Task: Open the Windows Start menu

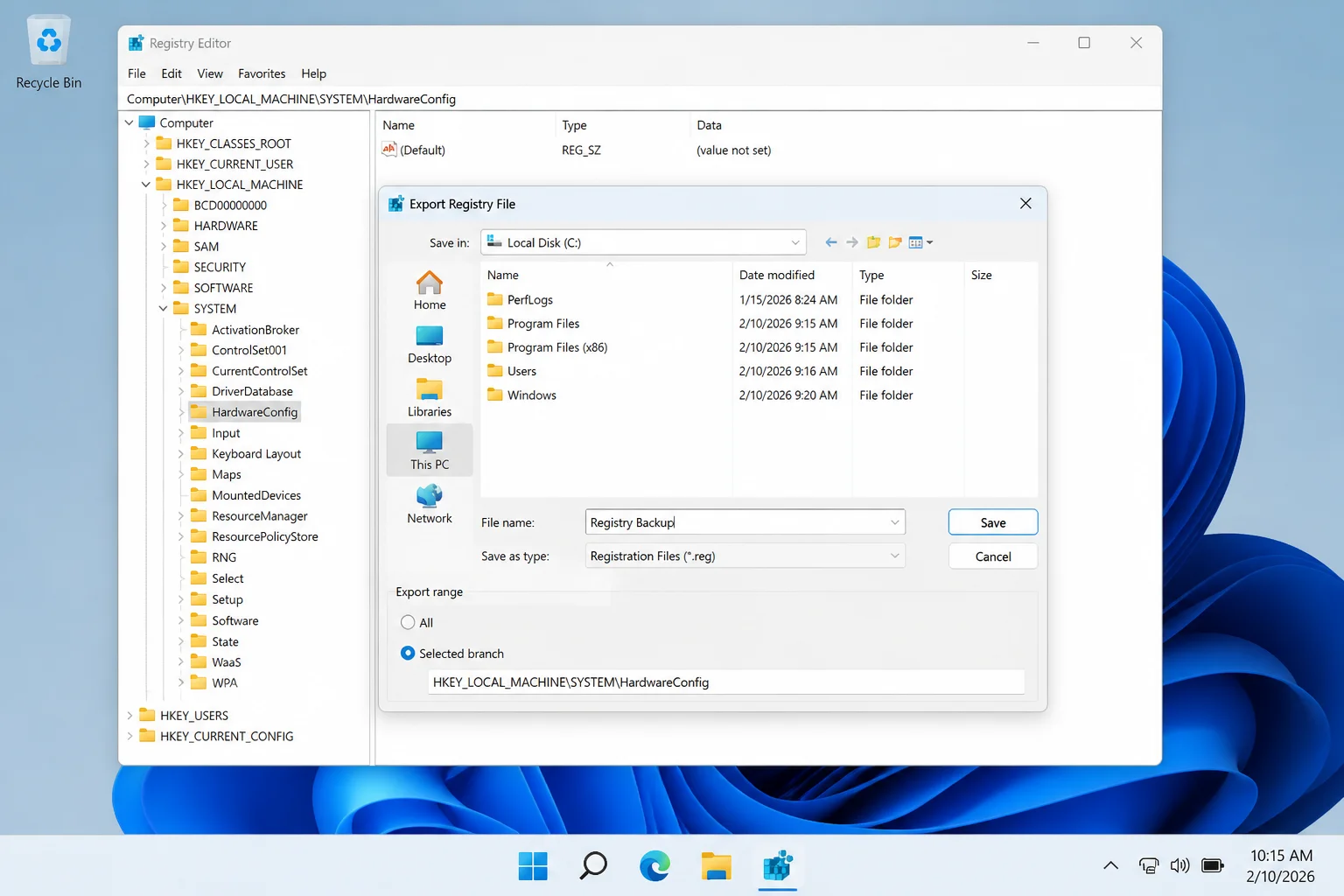Action: click(x=533, y=866)
